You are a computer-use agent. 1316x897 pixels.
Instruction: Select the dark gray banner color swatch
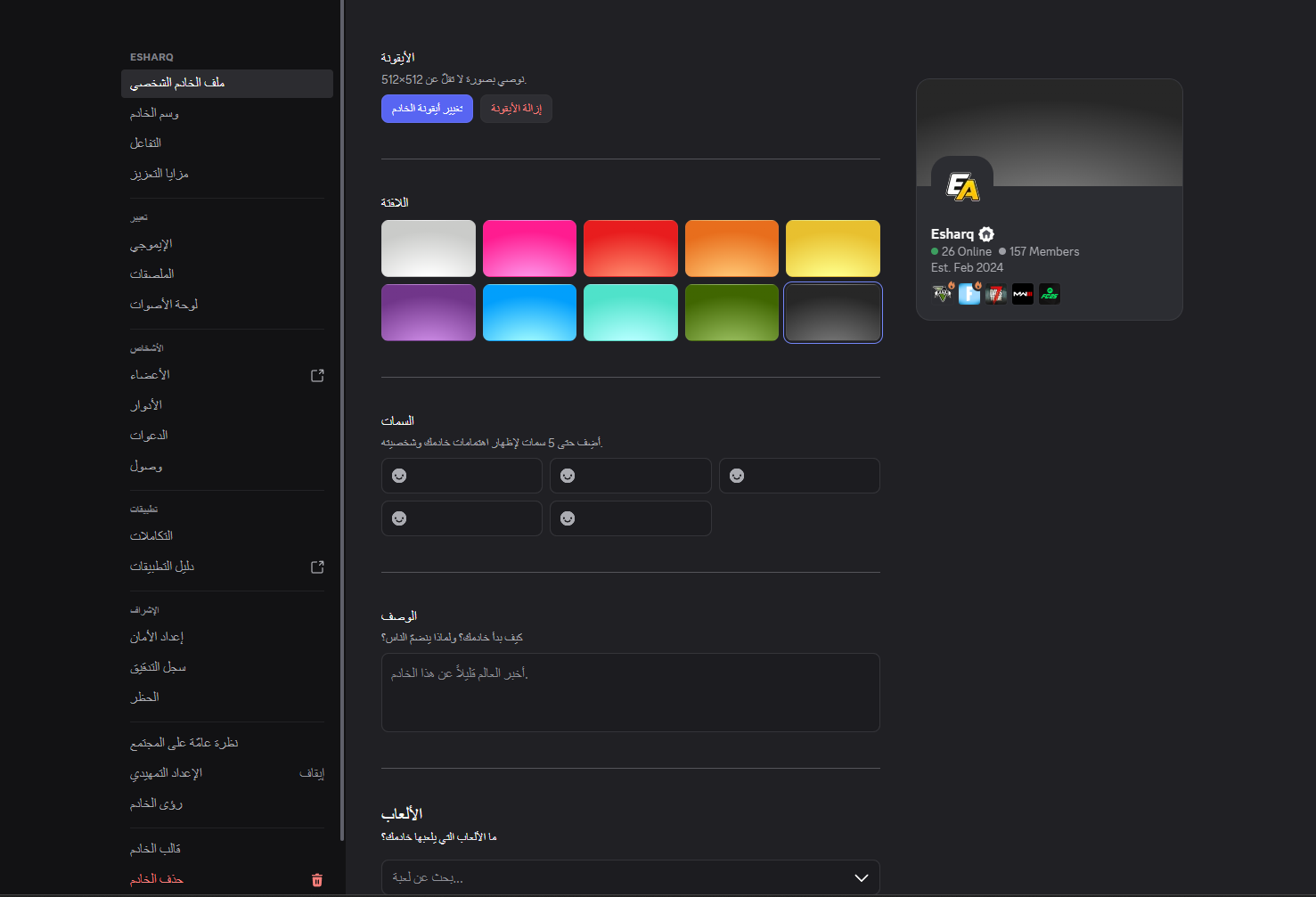pyautogui.click(x=833, y=313)
